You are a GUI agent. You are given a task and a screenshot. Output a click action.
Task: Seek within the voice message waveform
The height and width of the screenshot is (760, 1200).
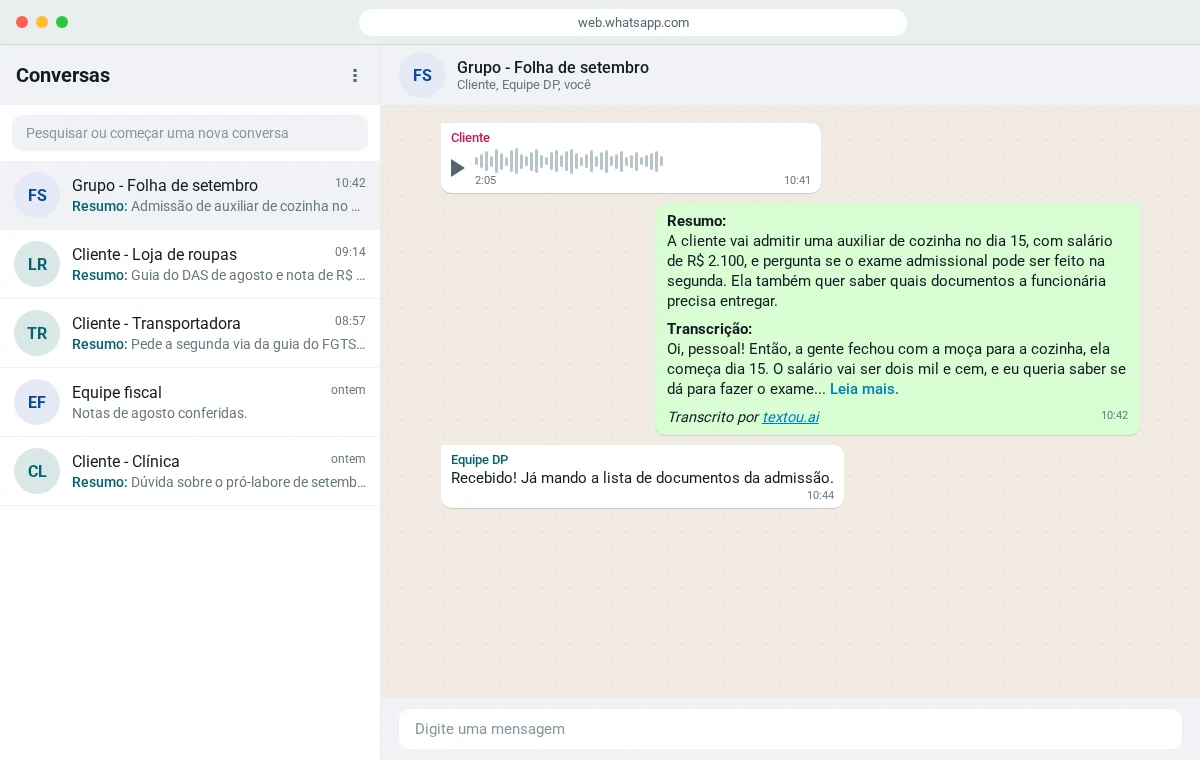tap(569, 161)
